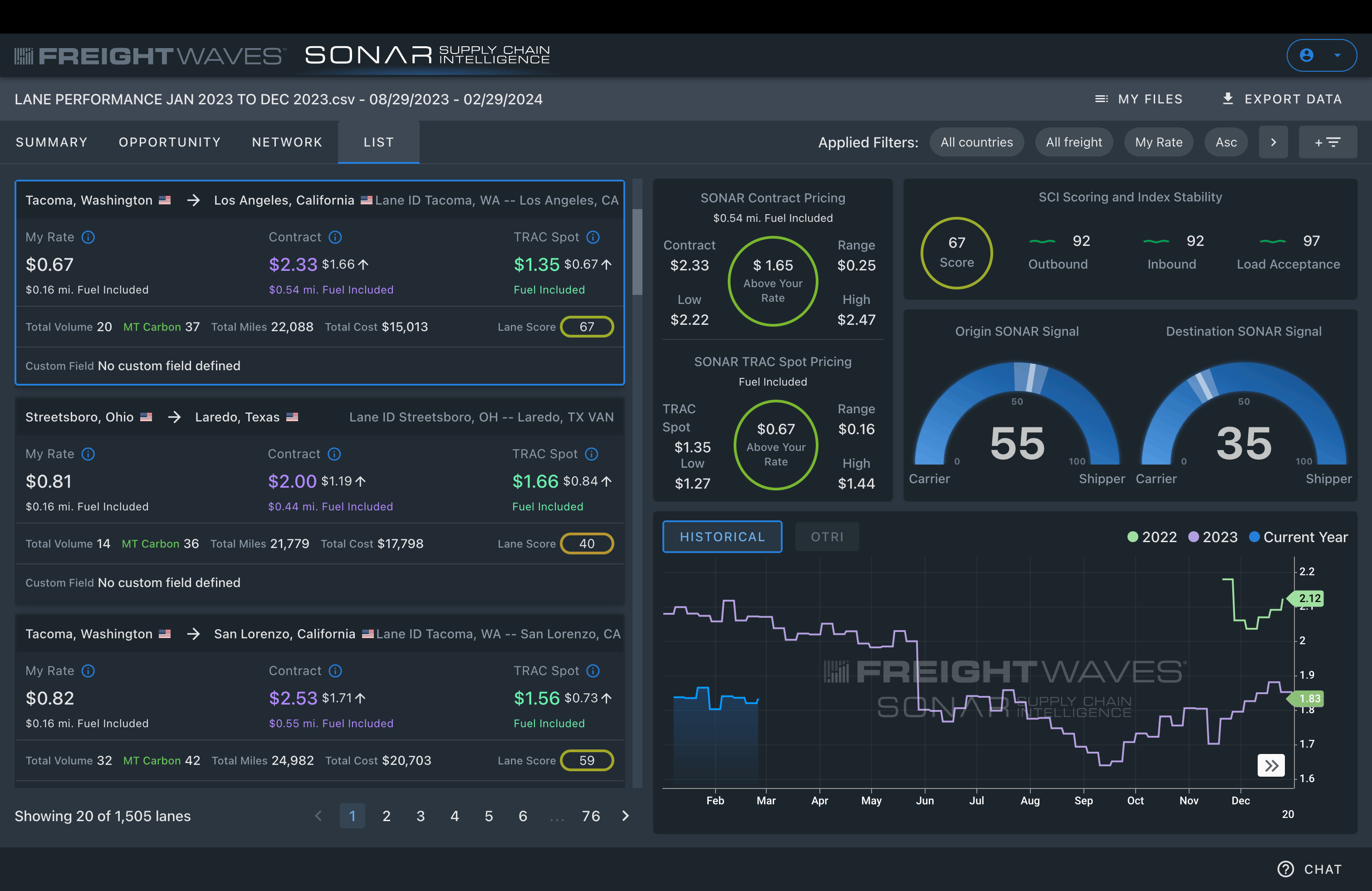Click lane score badge 59
The image size is (1372, 891).
[x=587, y=760]
